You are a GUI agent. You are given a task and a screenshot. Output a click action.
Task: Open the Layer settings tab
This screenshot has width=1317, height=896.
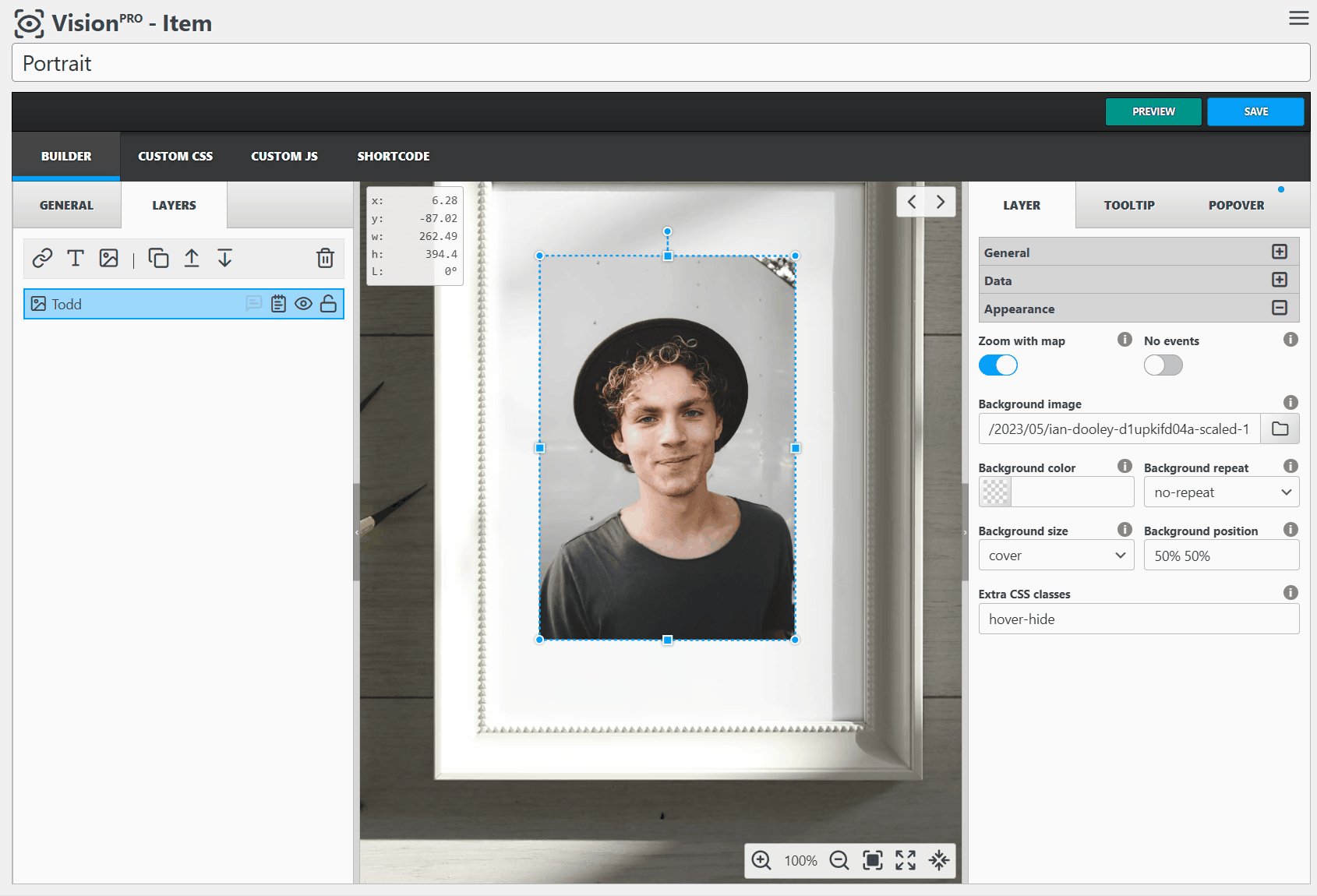click(x=1022, y=205)
